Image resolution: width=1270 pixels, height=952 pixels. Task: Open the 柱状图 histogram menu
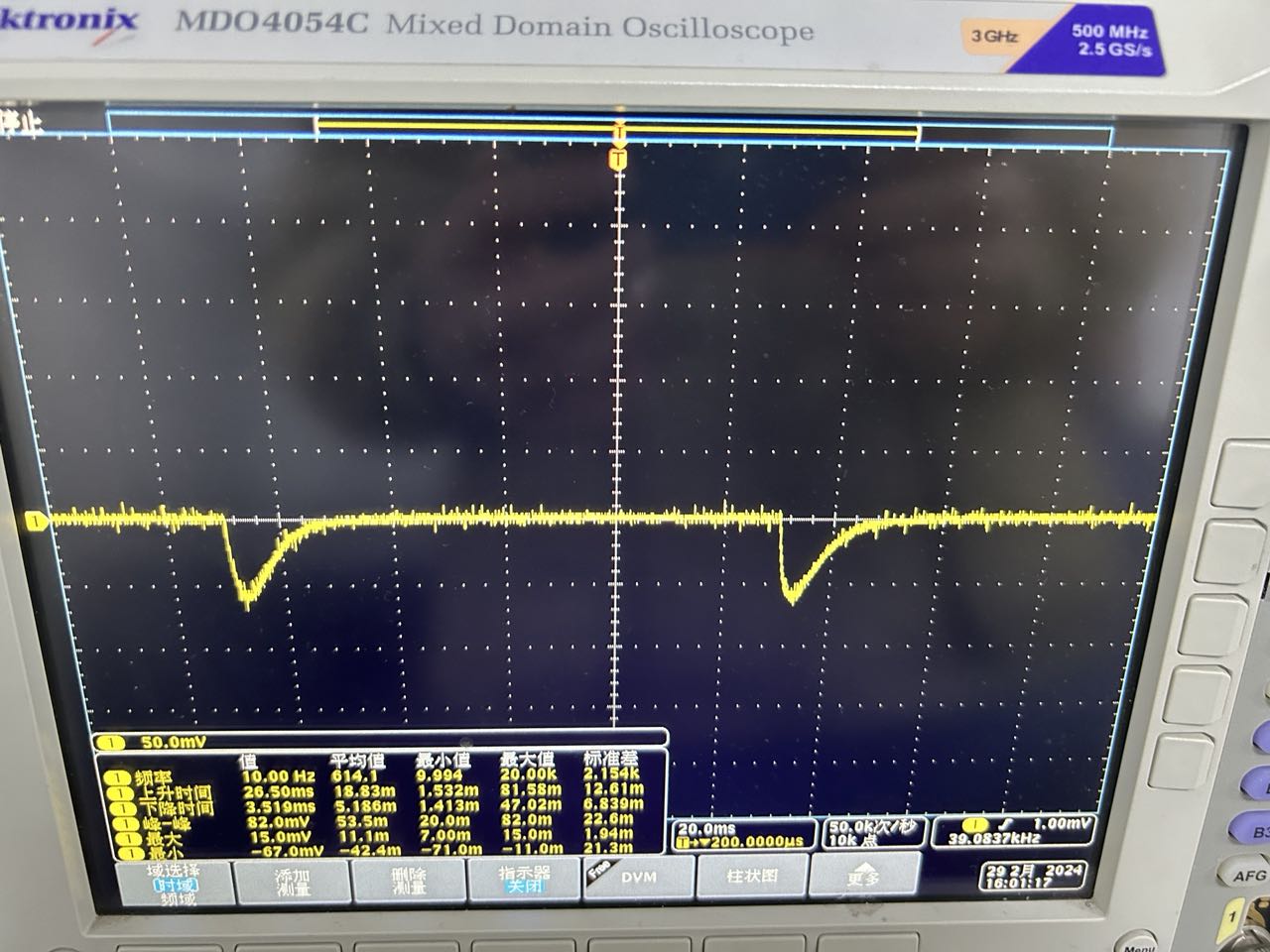[x=751, y=877]
